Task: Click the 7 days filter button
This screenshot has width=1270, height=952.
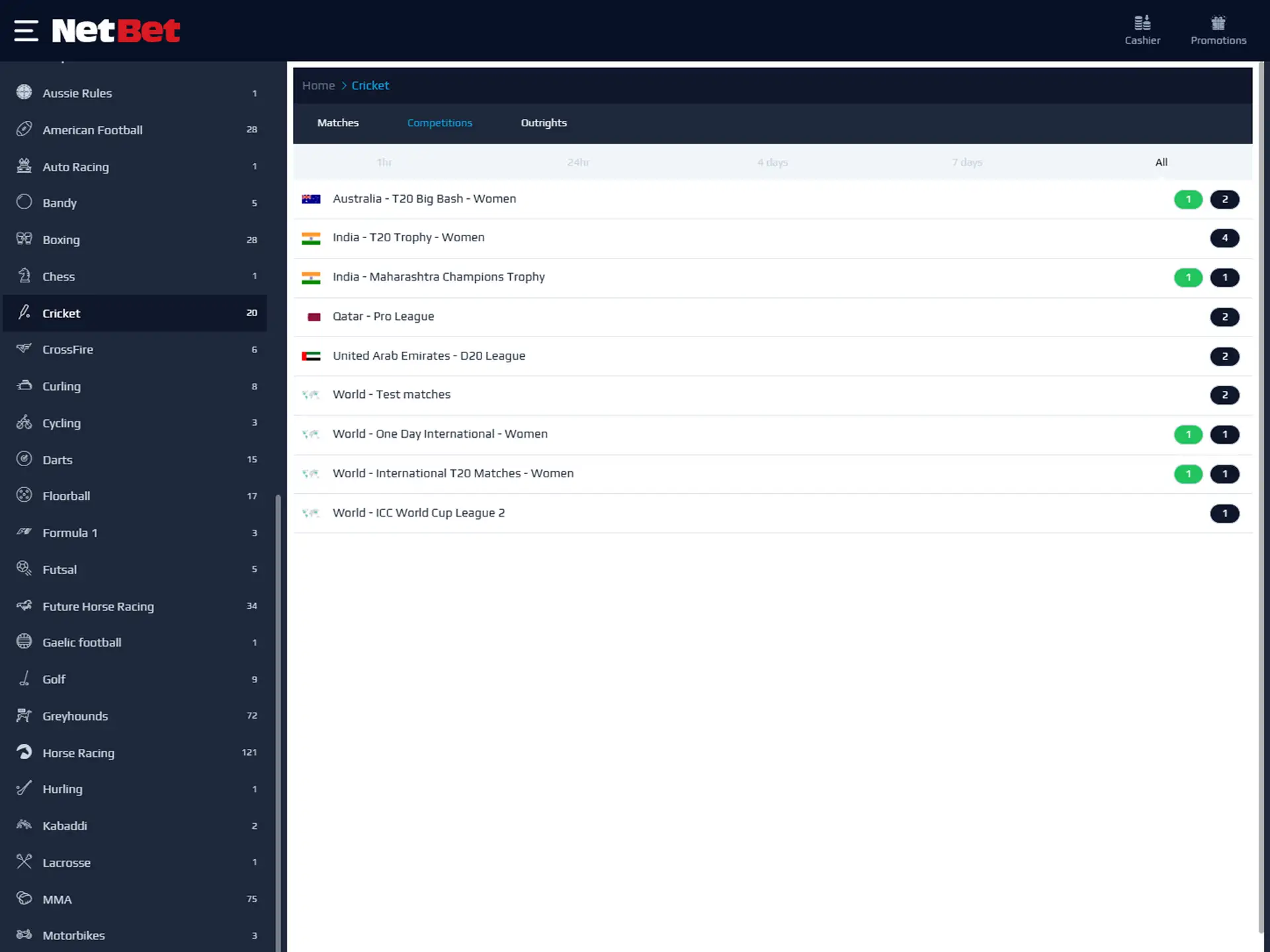Action: [x=967, y=162]
